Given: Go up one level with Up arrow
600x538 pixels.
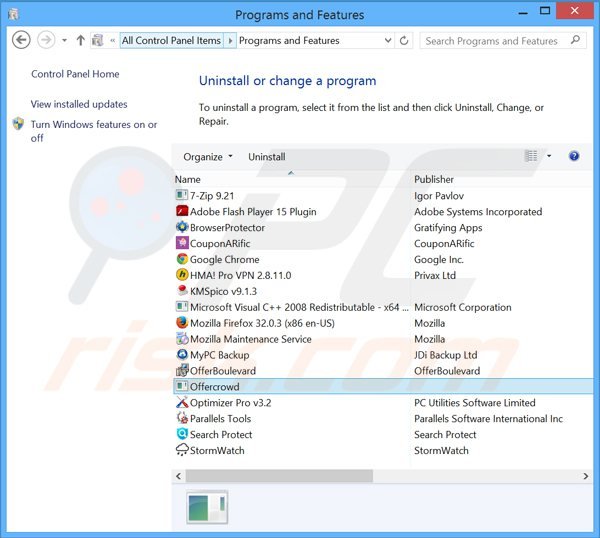Looking at the screenshot, I should pos(80,40).
